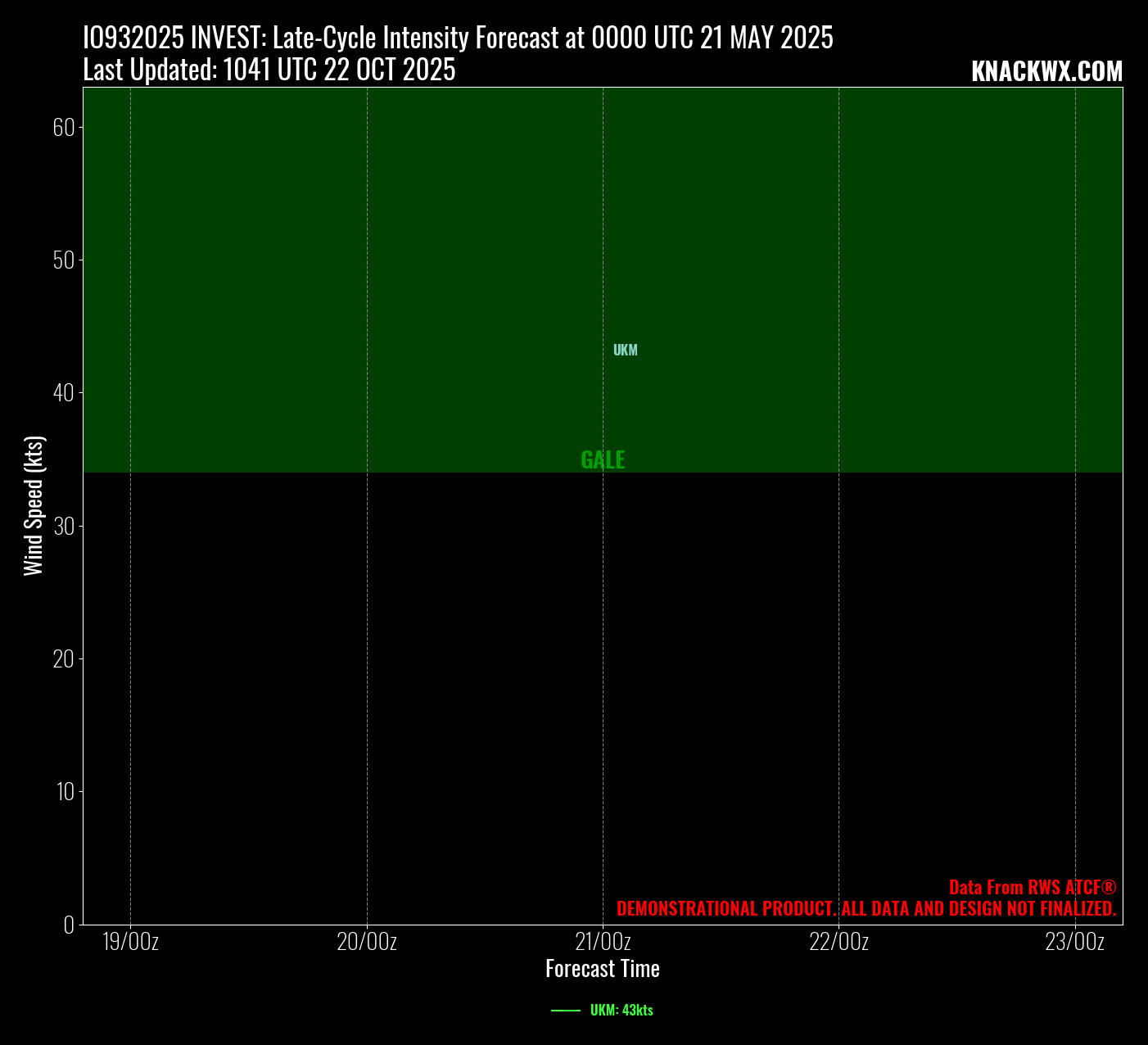Select the 19/00z forecast time tick
The height and width of the screenshot is (1045, 1148).
[130, 943]
